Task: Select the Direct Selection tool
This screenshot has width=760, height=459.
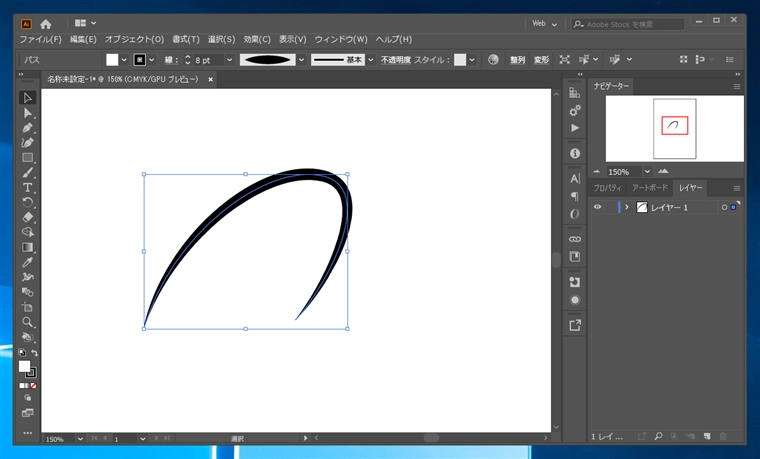Action: point(27,113)
